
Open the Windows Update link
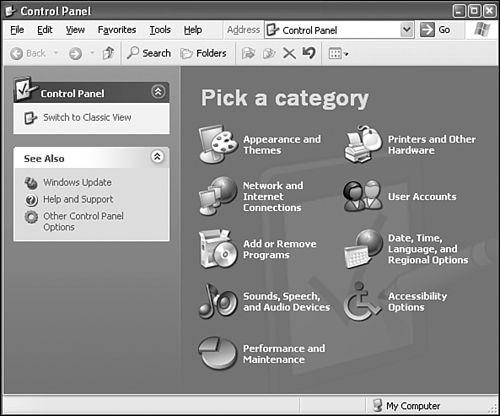[x=77, y=183]
